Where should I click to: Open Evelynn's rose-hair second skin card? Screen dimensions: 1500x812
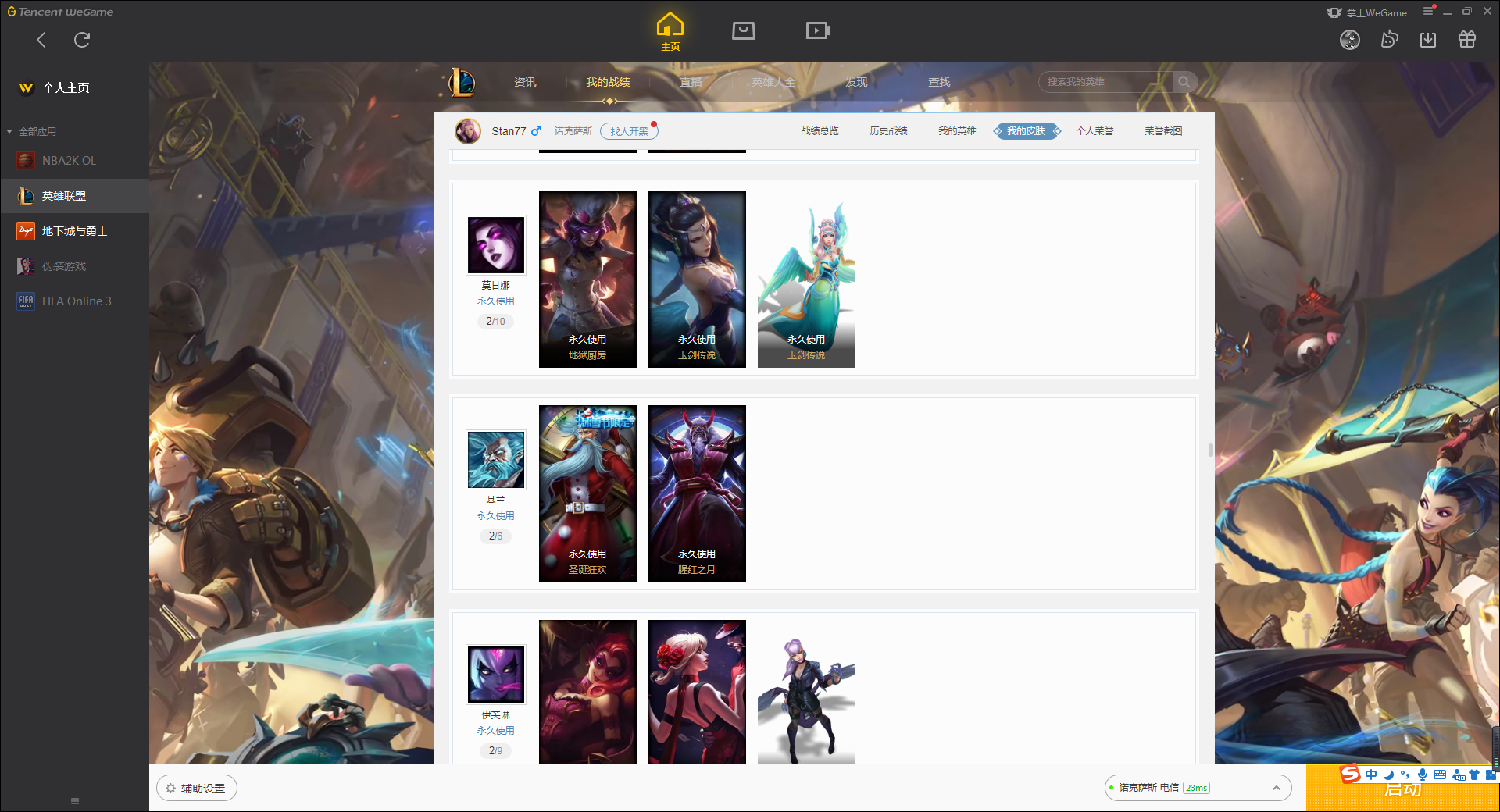697,692
